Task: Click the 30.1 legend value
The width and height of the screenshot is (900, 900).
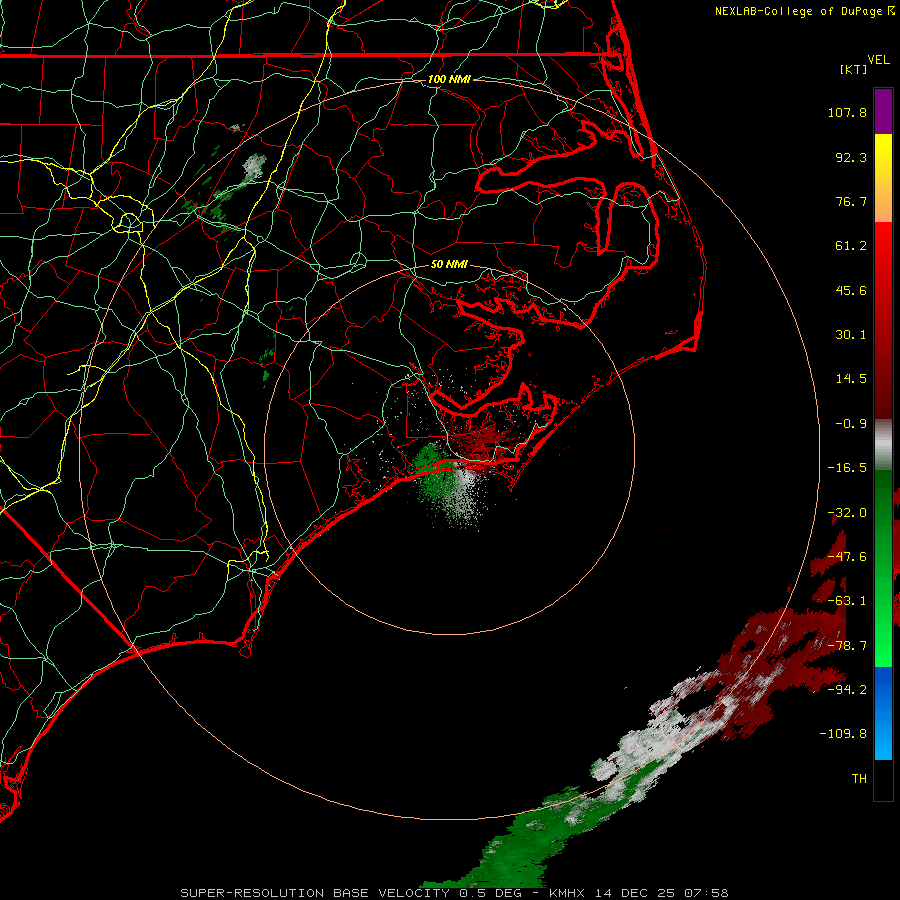Action: pos(851,335)
